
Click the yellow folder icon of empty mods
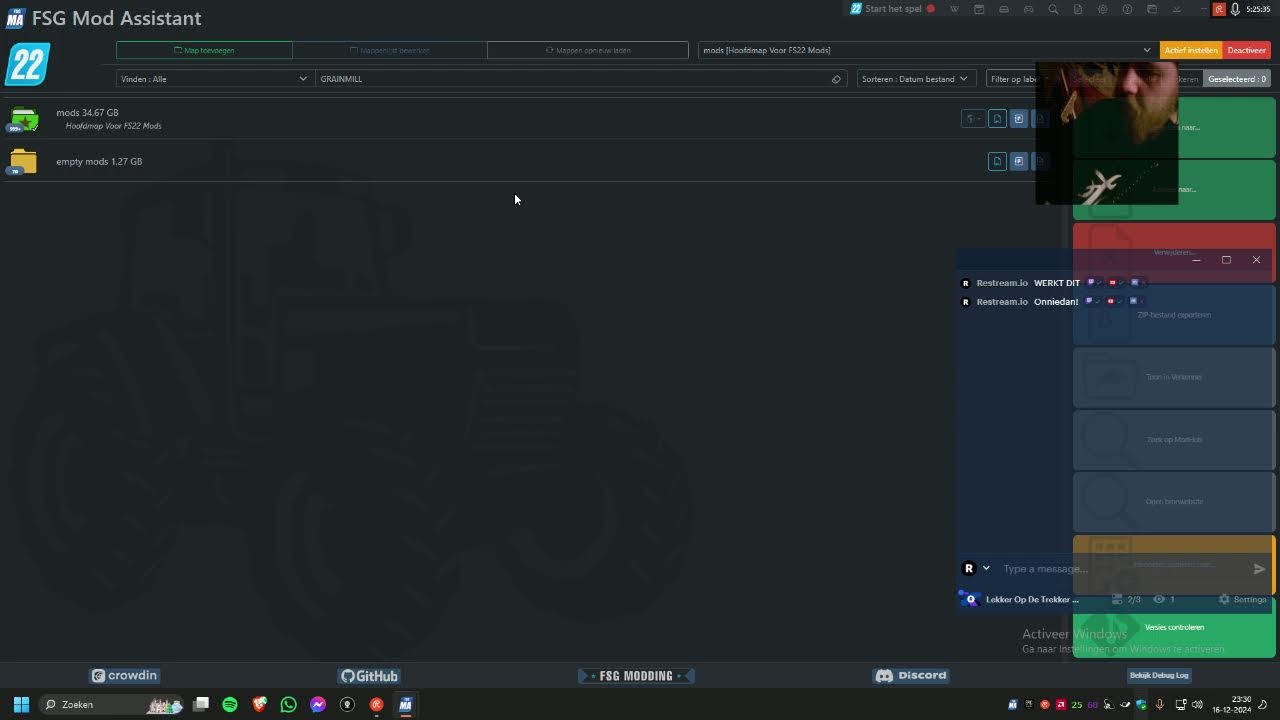pyautogui.click(x=23, y=161)
